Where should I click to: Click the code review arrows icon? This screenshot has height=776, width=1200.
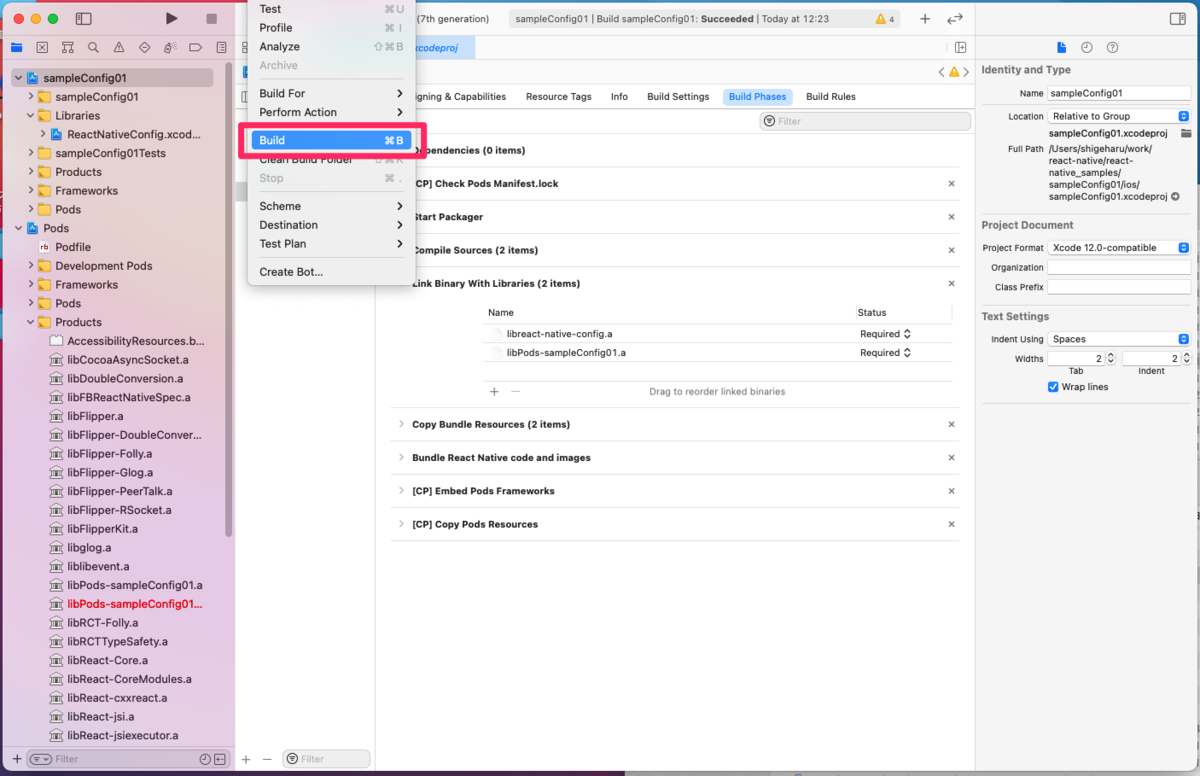pos(955,19)
